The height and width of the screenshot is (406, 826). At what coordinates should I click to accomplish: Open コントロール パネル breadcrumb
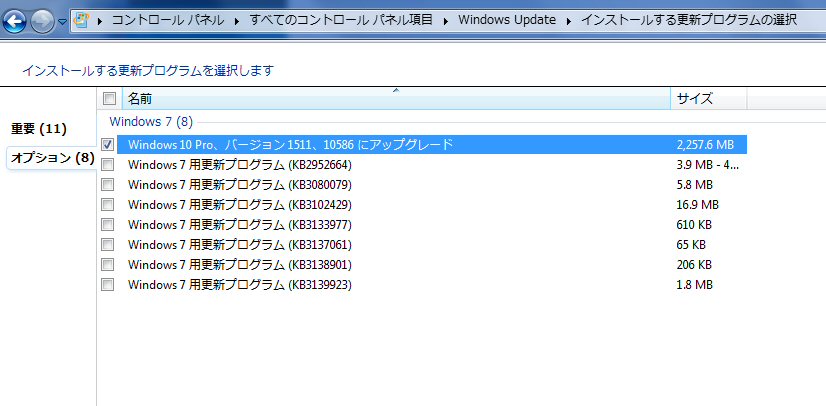point(168,21)
